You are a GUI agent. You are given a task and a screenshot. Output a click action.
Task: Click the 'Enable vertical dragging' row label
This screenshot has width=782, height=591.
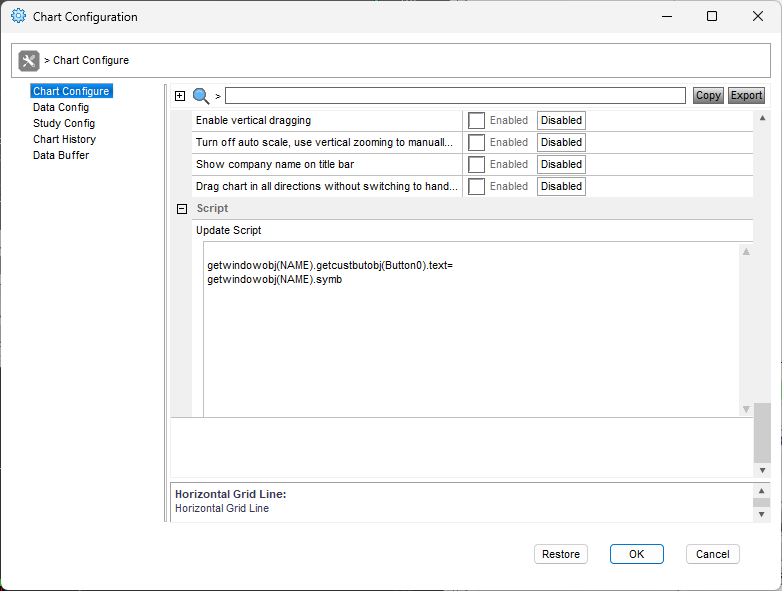253,121
